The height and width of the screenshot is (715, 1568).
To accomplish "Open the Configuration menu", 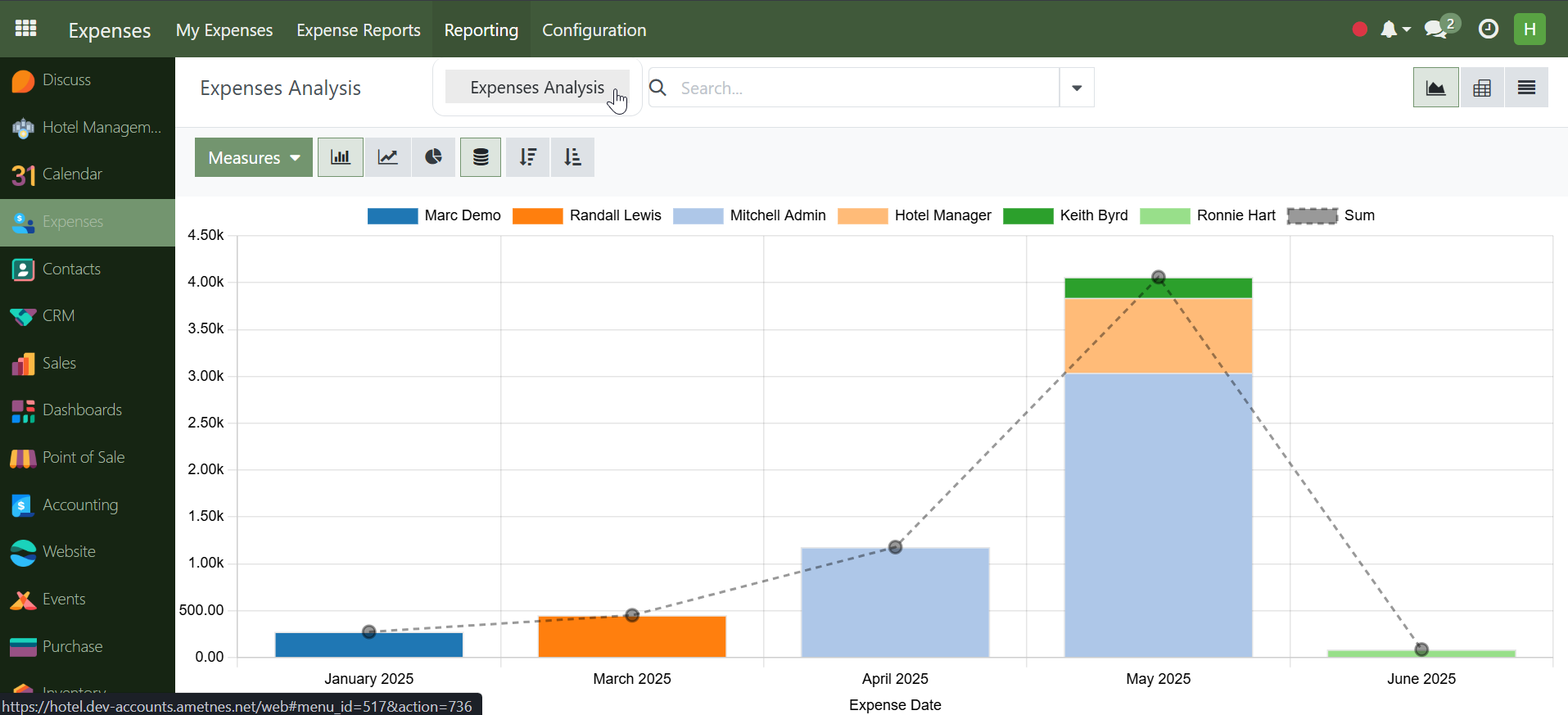I will (594, 30).
